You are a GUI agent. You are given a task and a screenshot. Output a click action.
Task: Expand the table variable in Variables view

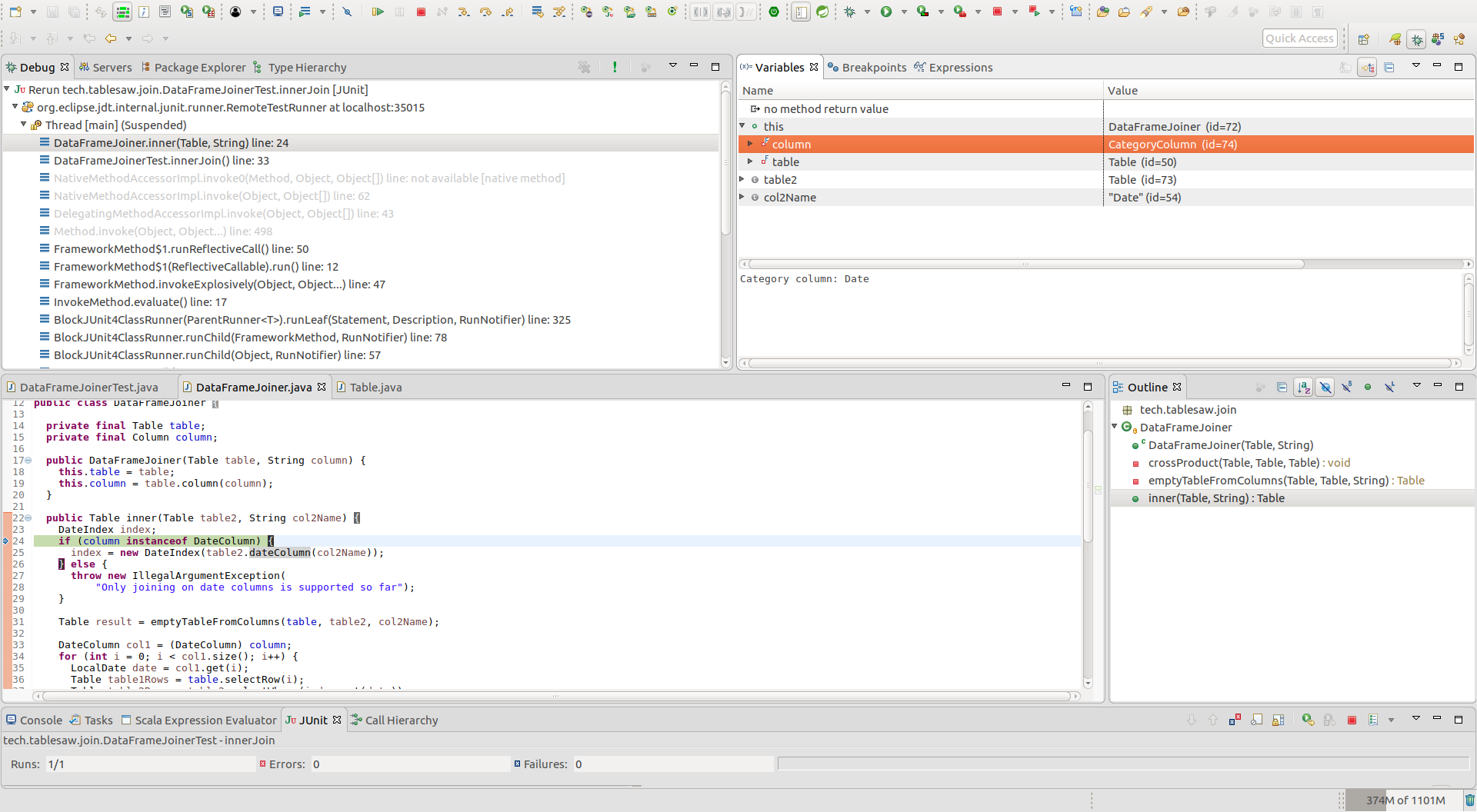click(752, 161)
